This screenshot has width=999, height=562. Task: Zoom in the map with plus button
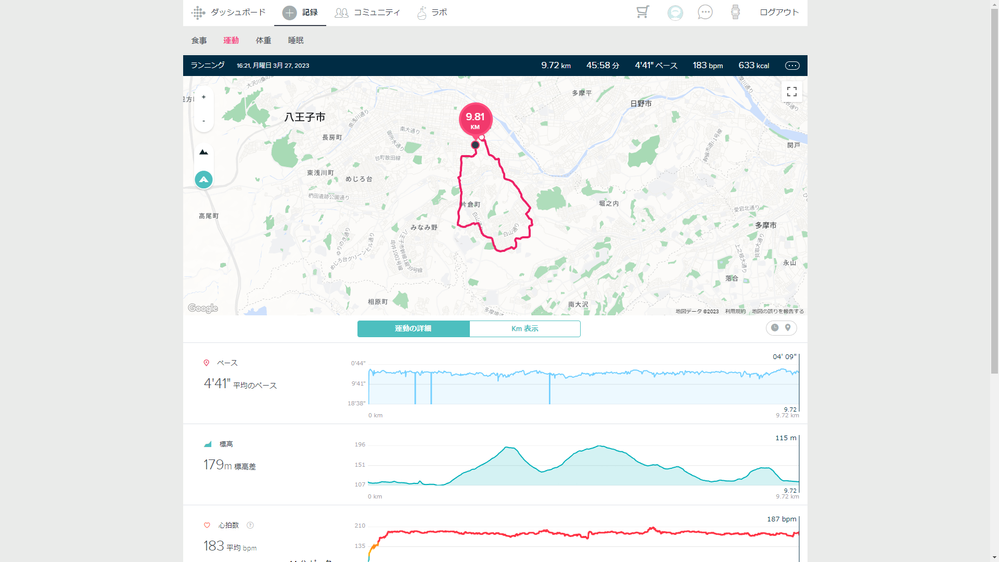[x=203, y=97]
